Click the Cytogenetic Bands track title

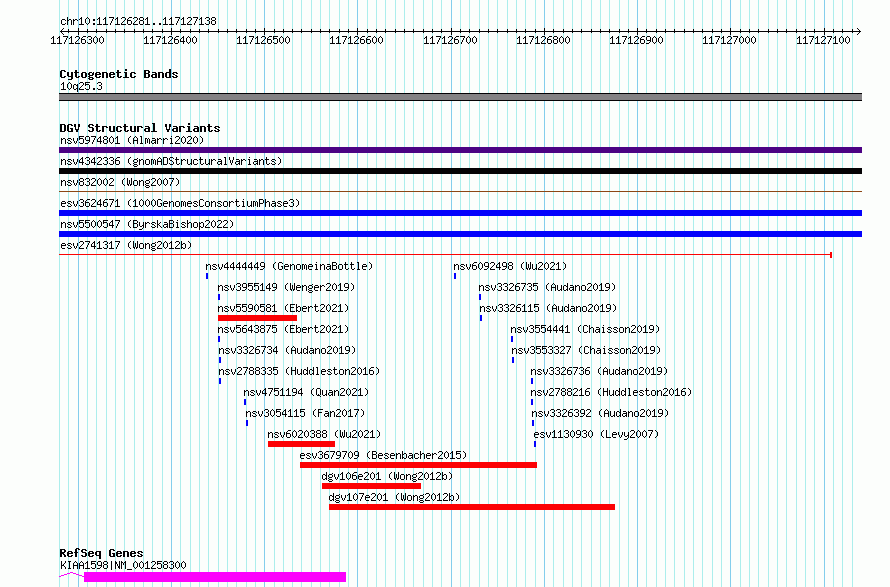(119, 74)
